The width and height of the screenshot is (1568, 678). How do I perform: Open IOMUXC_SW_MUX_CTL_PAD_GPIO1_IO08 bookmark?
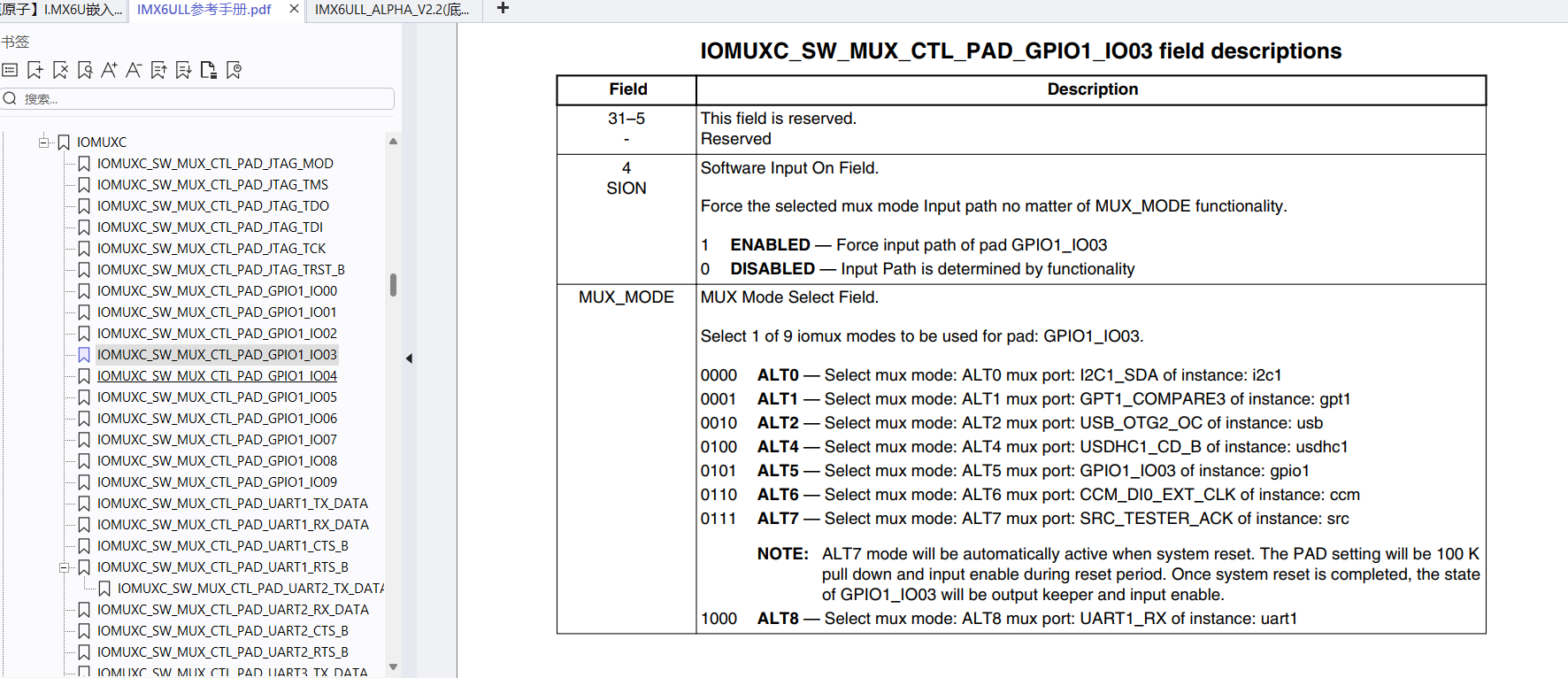[x=217, y=460]
